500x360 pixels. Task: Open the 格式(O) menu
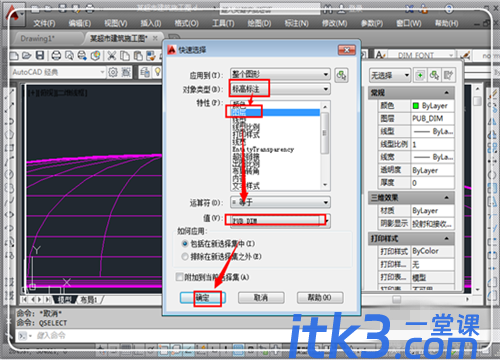[x=187, y=23]
